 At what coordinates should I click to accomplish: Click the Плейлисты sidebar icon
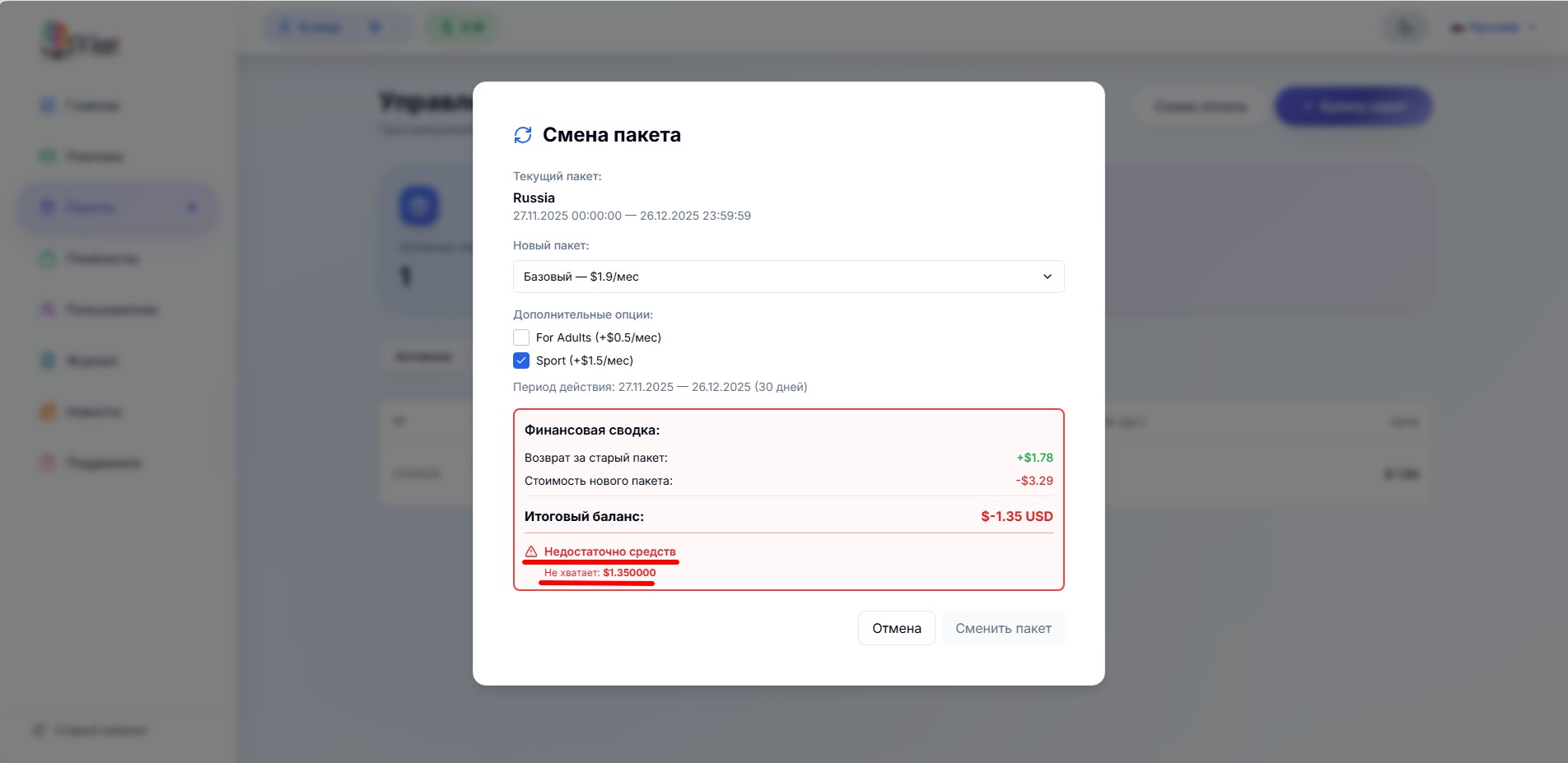click(48, 258)
